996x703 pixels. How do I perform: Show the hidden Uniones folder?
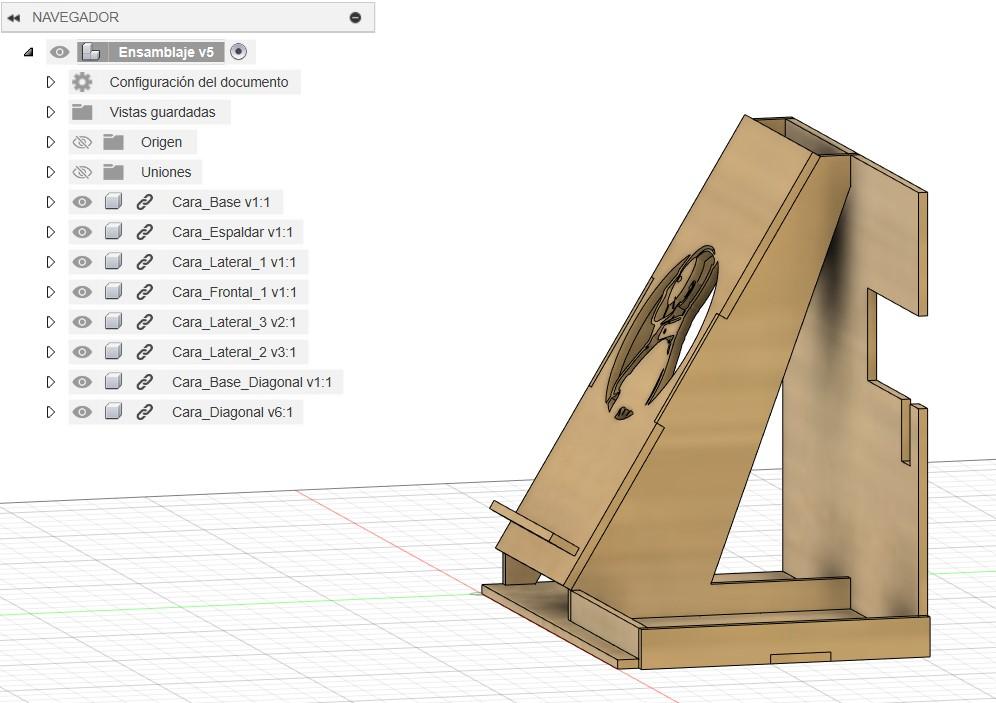click(x=82, y=171)
